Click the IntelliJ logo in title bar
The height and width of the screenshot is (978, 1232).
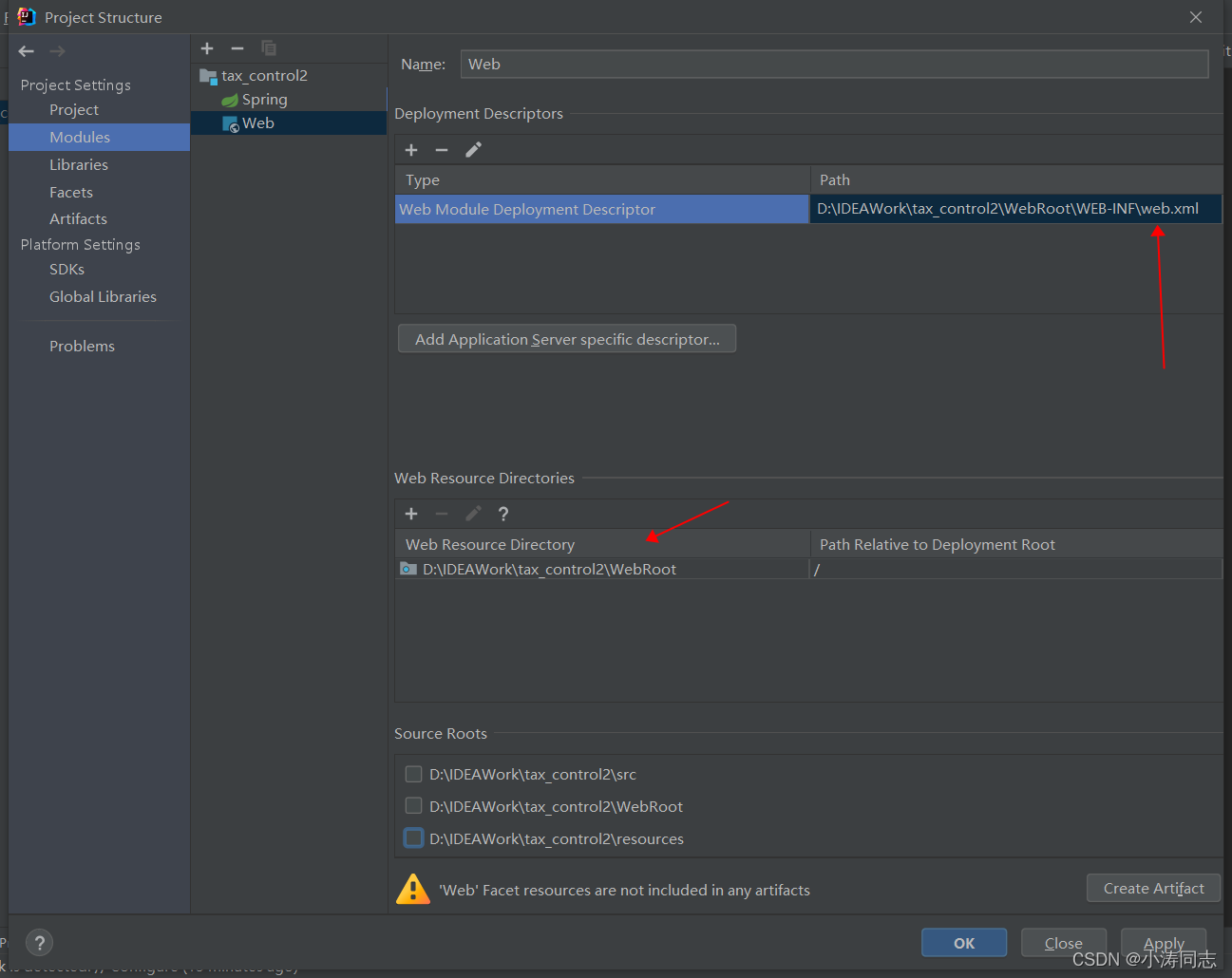(x=27, y=17)
